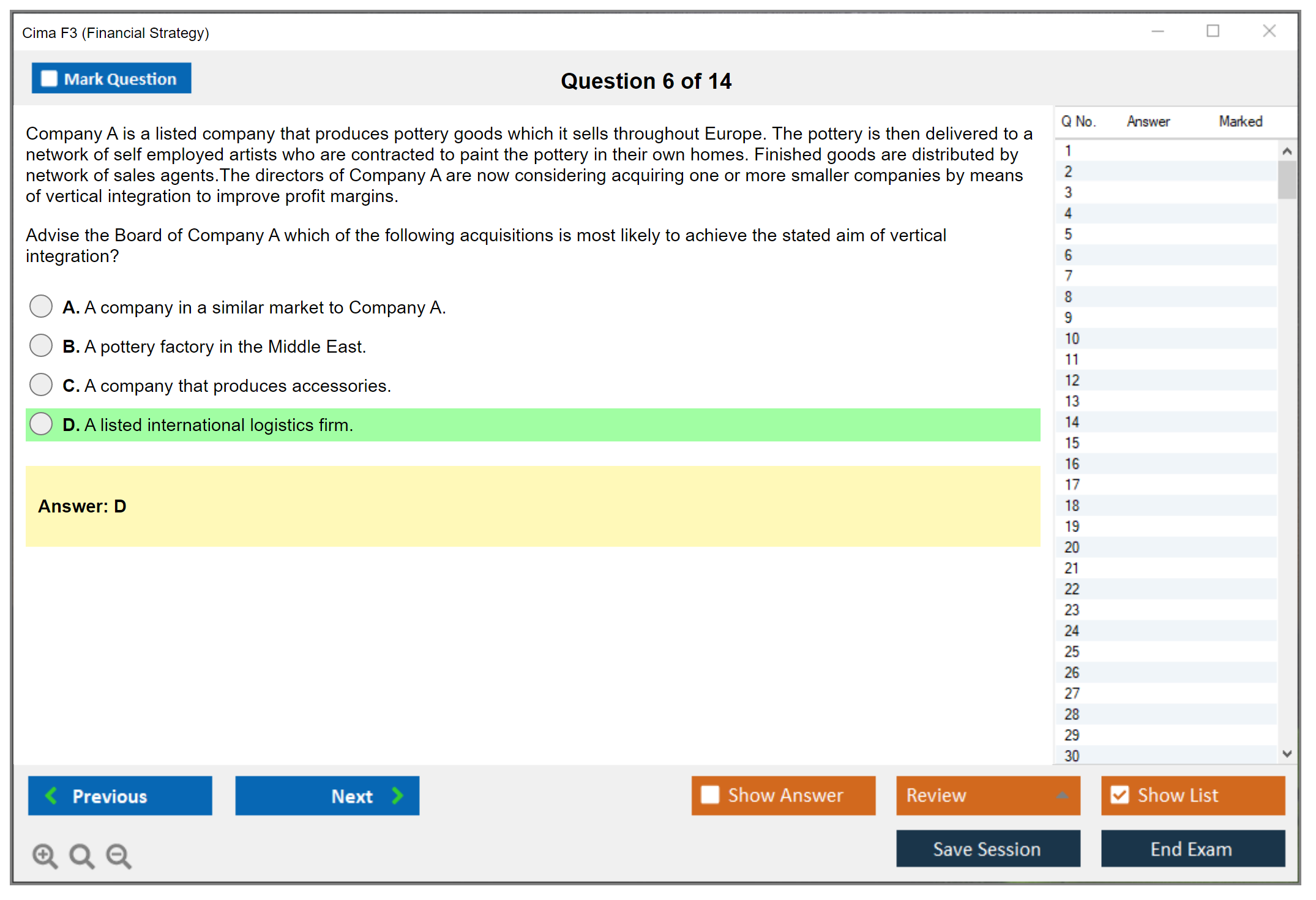Select option A similar market company
Viewport: 1316px width, 900px height.
[41, 306]
